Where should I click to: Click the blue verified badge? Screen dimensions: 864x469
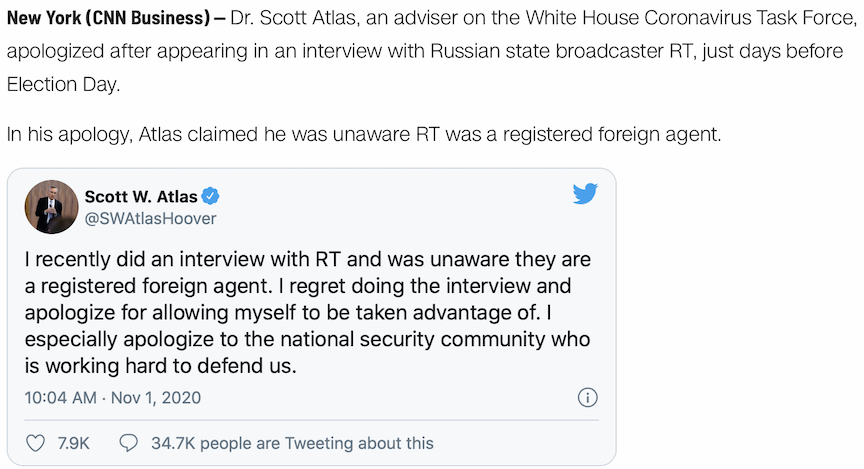[x=212, y=196]
